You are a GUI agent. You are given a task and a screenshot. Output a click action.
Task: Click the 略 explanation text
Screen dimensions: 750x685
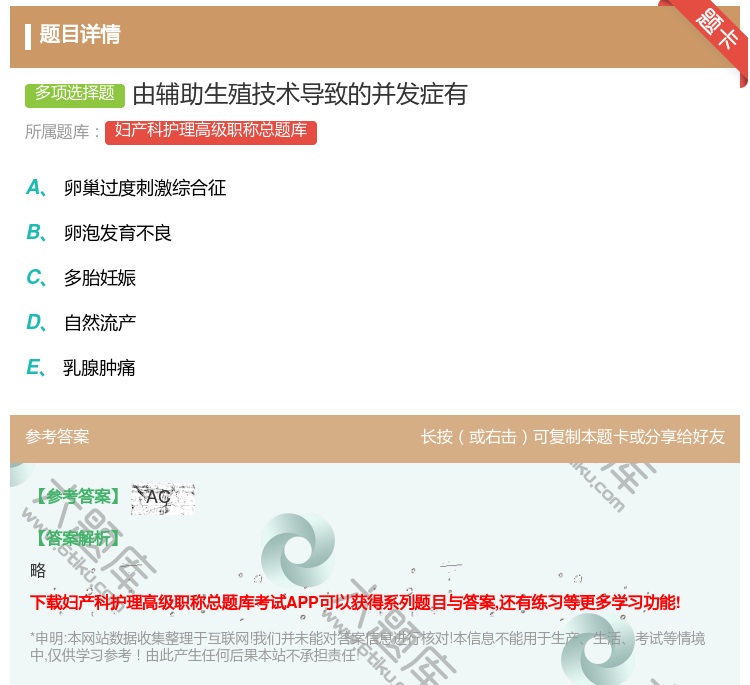coord(38,570)
